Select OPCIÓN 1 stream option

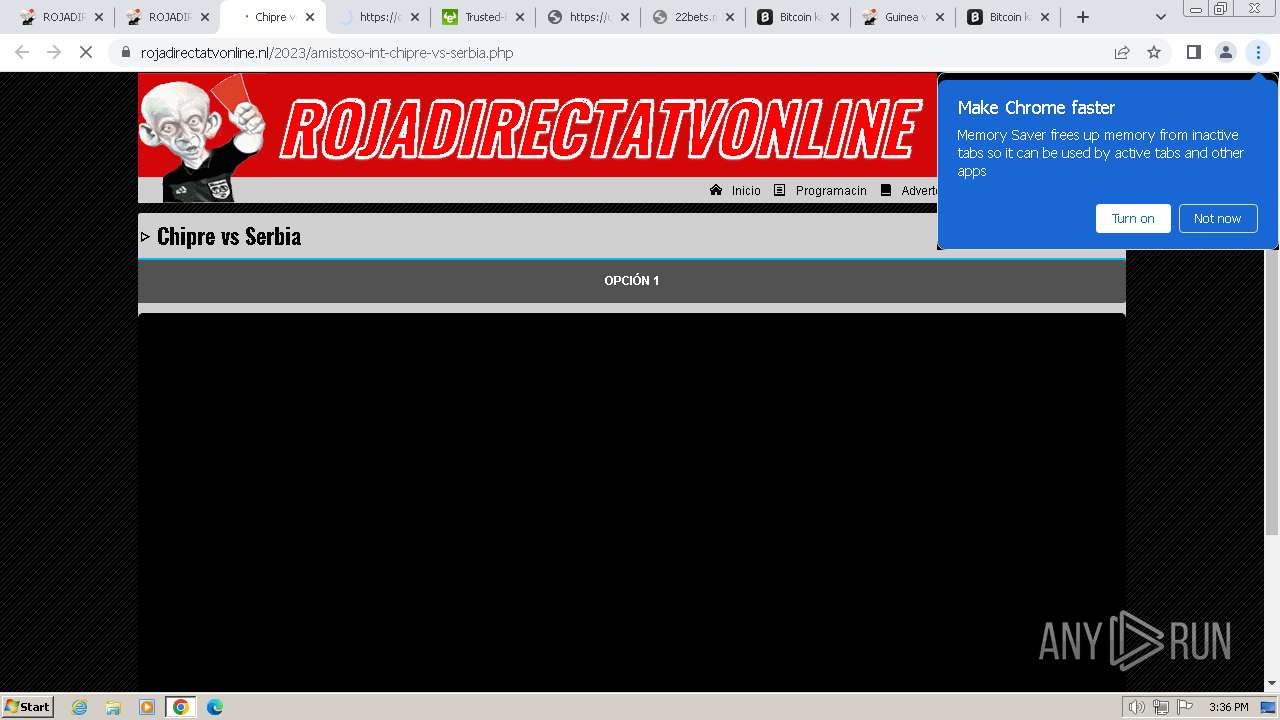(632, 281)
